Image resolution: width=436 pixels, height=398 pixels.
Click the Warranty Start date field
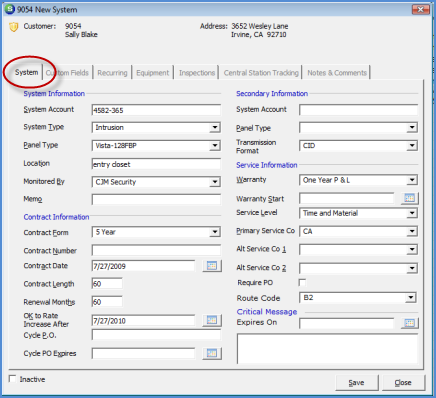pyautogui.click(x=347, y=199)
